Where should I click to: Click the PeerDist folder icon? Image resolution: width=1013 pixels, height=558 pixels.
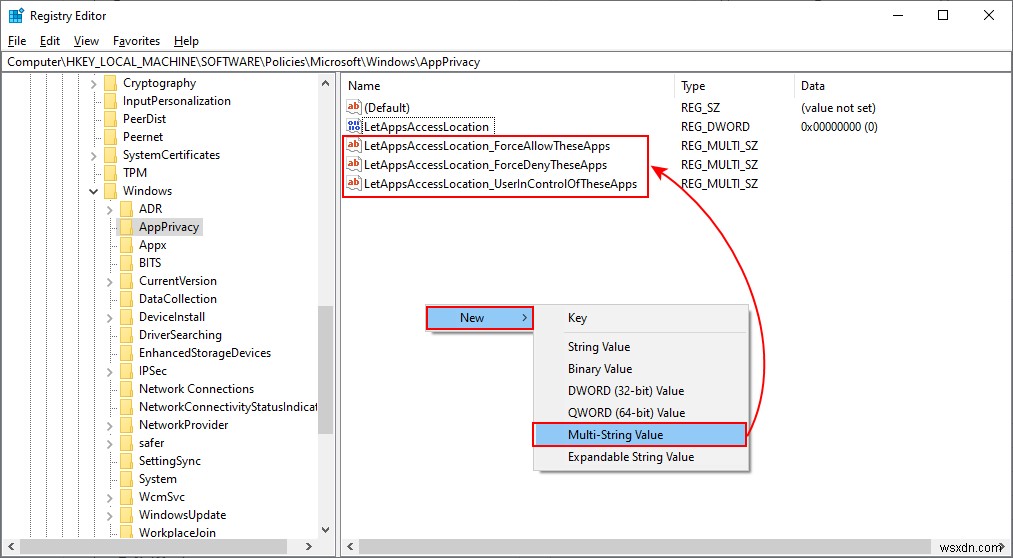[110, 119]
